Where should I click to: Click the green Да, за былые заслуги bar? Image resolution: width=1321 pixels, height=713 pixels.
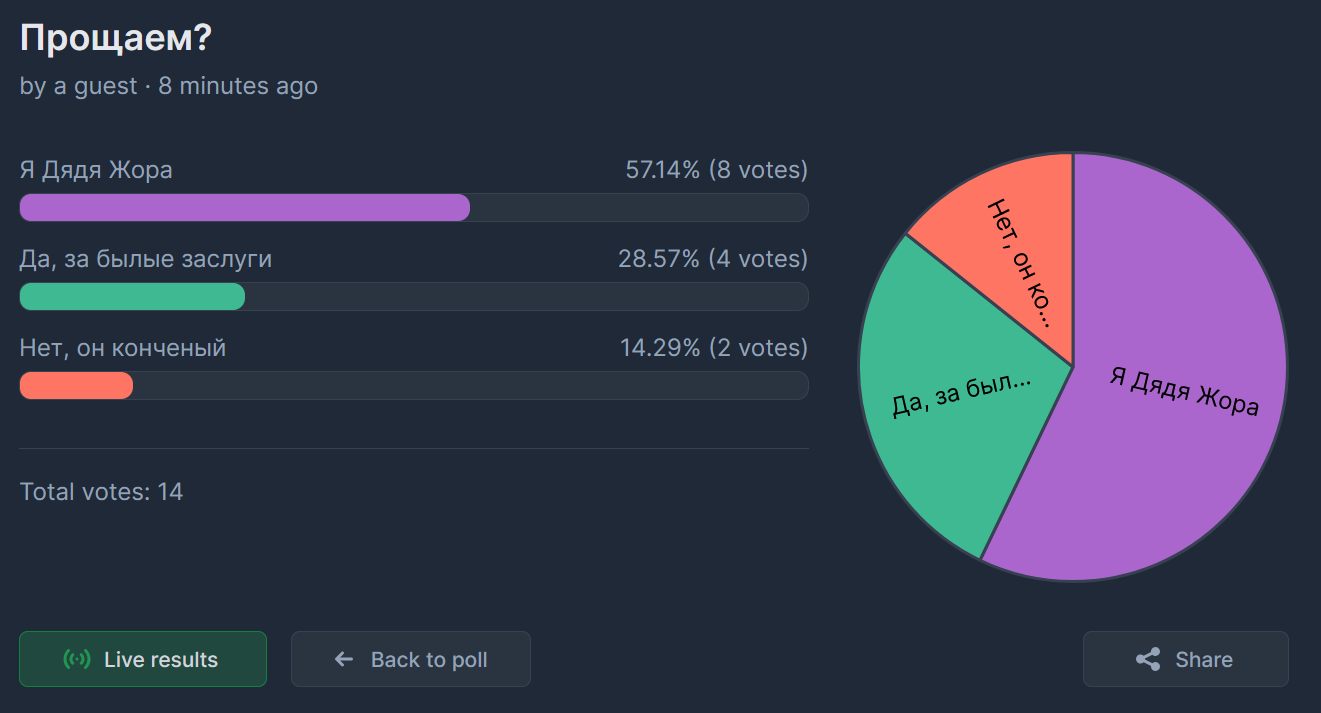coord(132,296)
